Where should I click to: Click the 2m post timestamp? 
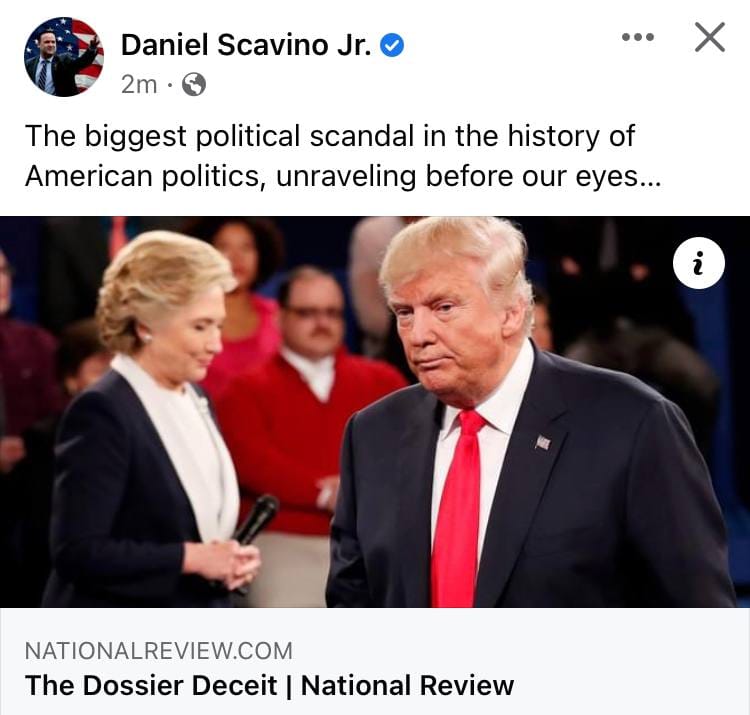coord(139,85)
